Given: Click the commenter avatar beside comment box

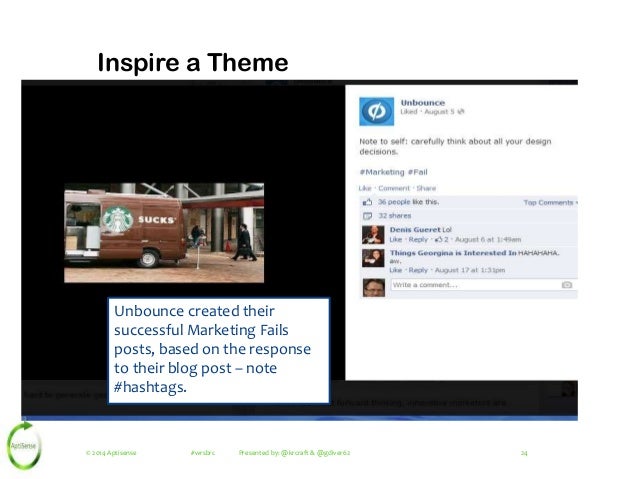Looking at the screenshot, I should click(x=374, y=287).
